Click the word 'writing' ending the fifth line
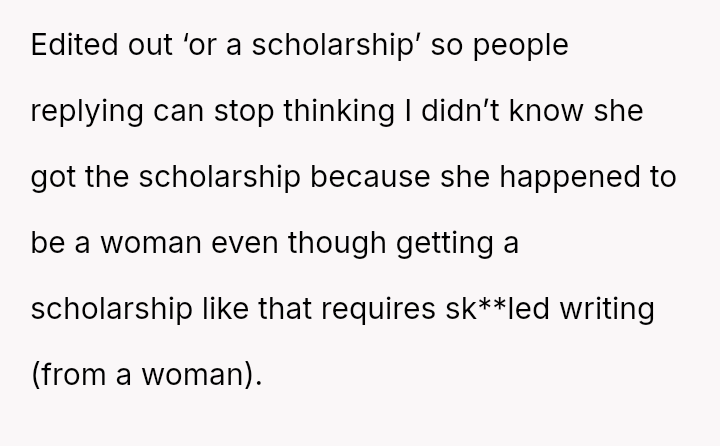The image size is (720, 446). 607,310
